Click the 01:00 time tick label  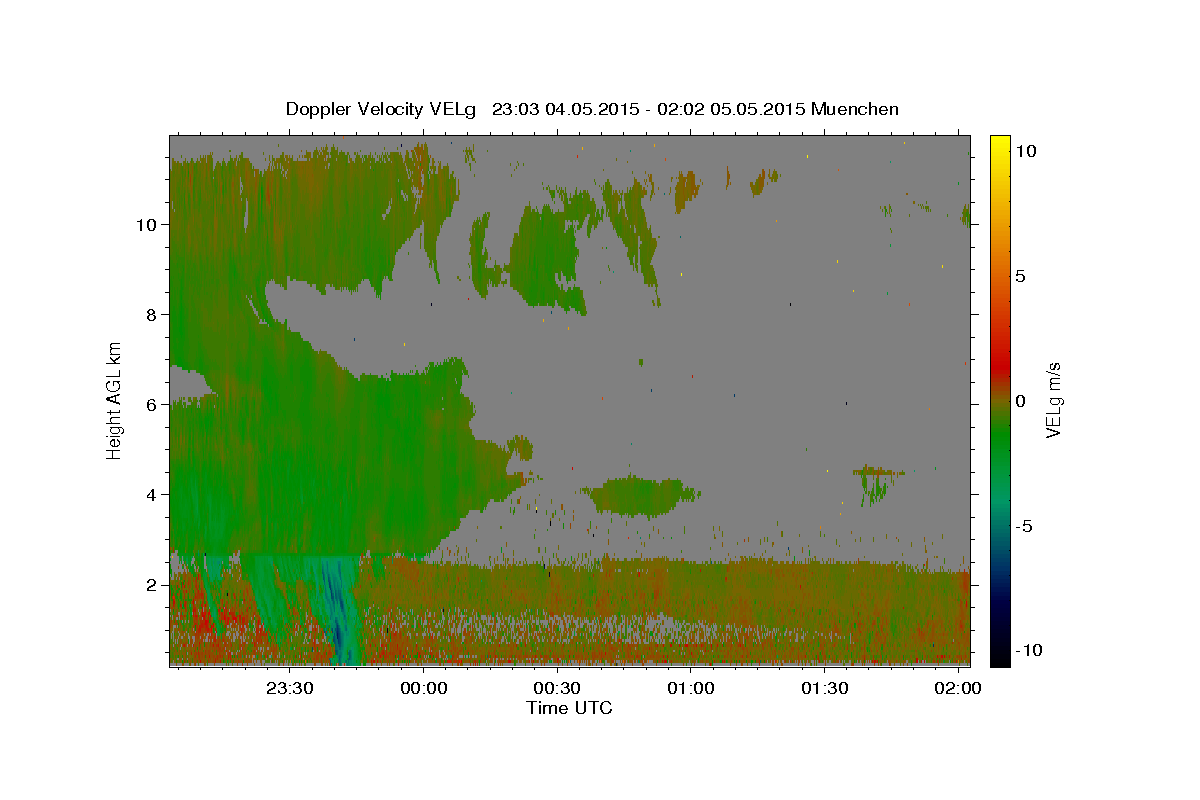[690, 688]
